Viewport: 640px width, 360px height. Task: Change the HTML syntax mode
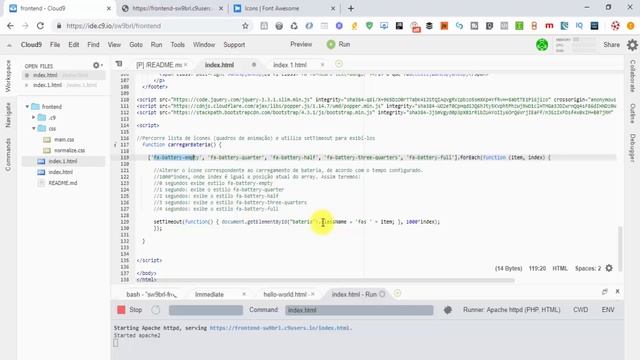coord(560,269)
